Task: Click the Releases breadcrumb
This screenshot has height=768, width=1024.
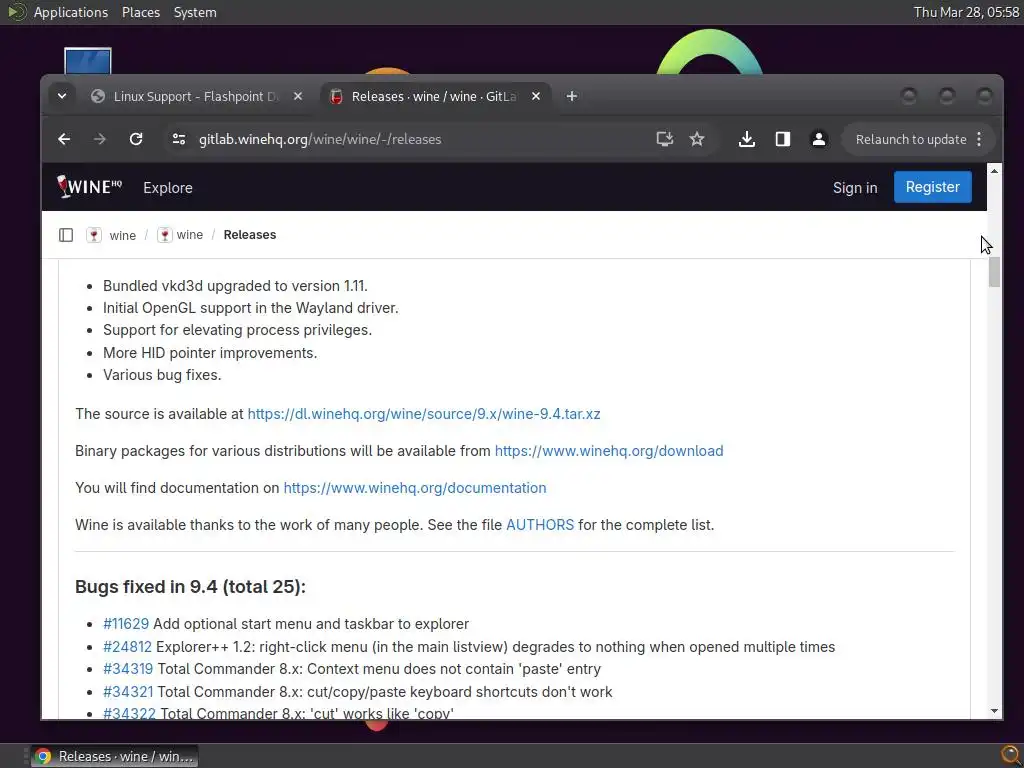Action: [249, 235]
